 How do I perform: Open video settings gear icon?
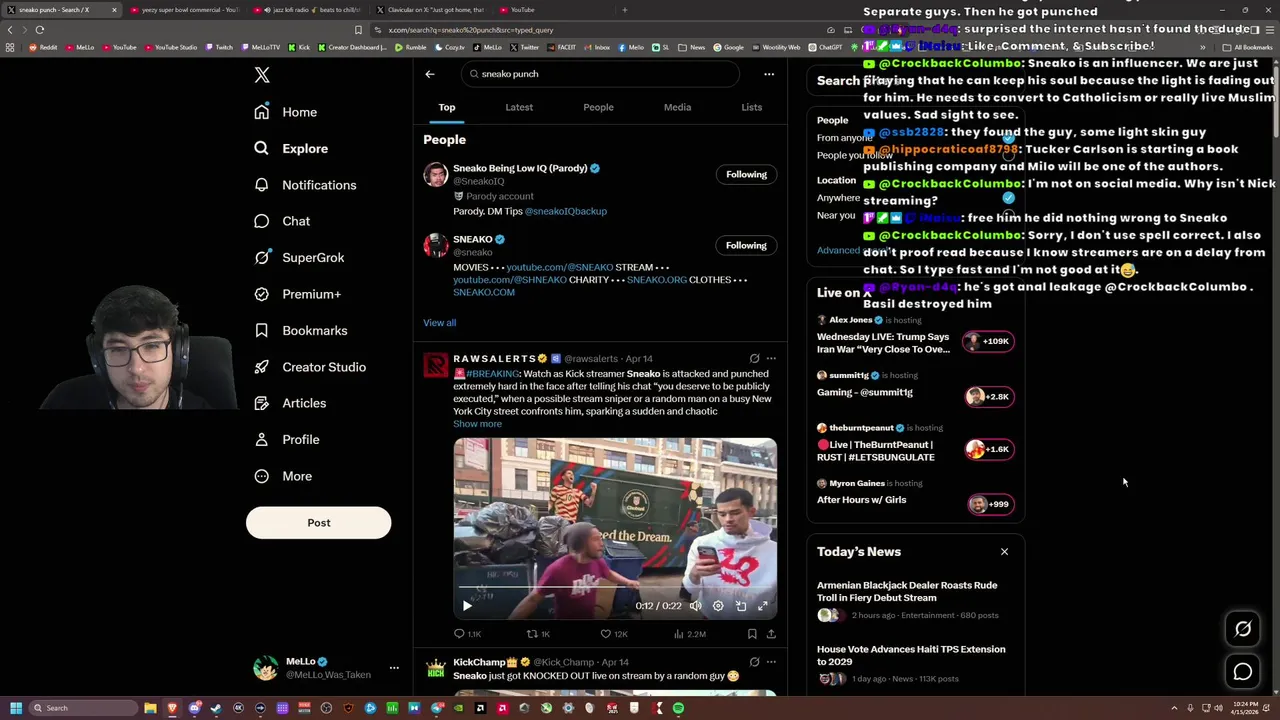click(x=718, y=605)
